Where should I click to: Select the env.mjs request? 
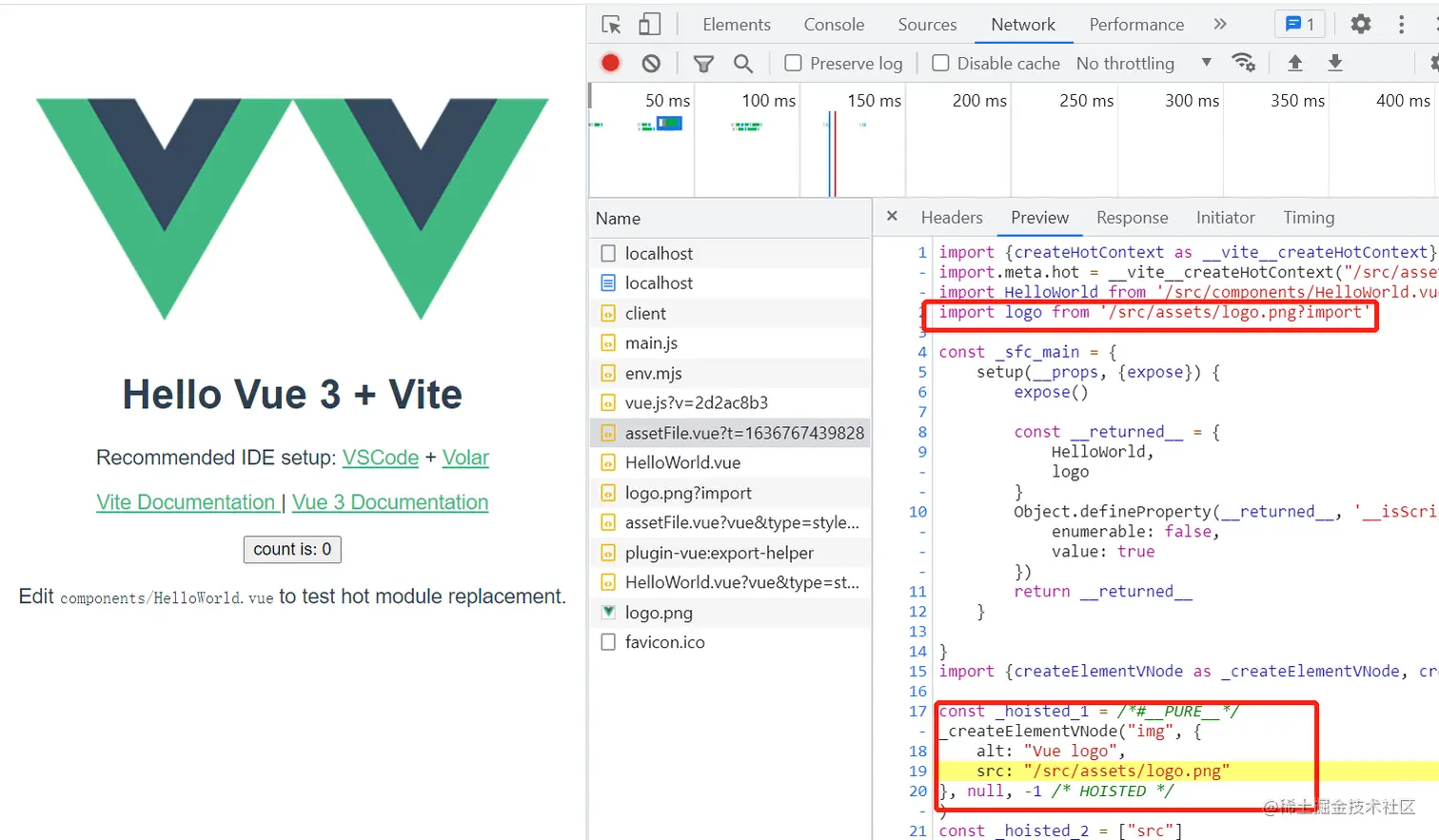[x=729, y=374]
